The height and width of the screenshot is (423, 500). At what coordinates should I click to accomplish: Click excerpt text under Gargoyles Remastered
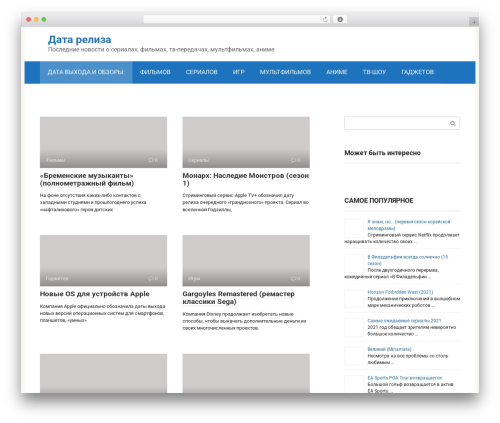(244, 321)
